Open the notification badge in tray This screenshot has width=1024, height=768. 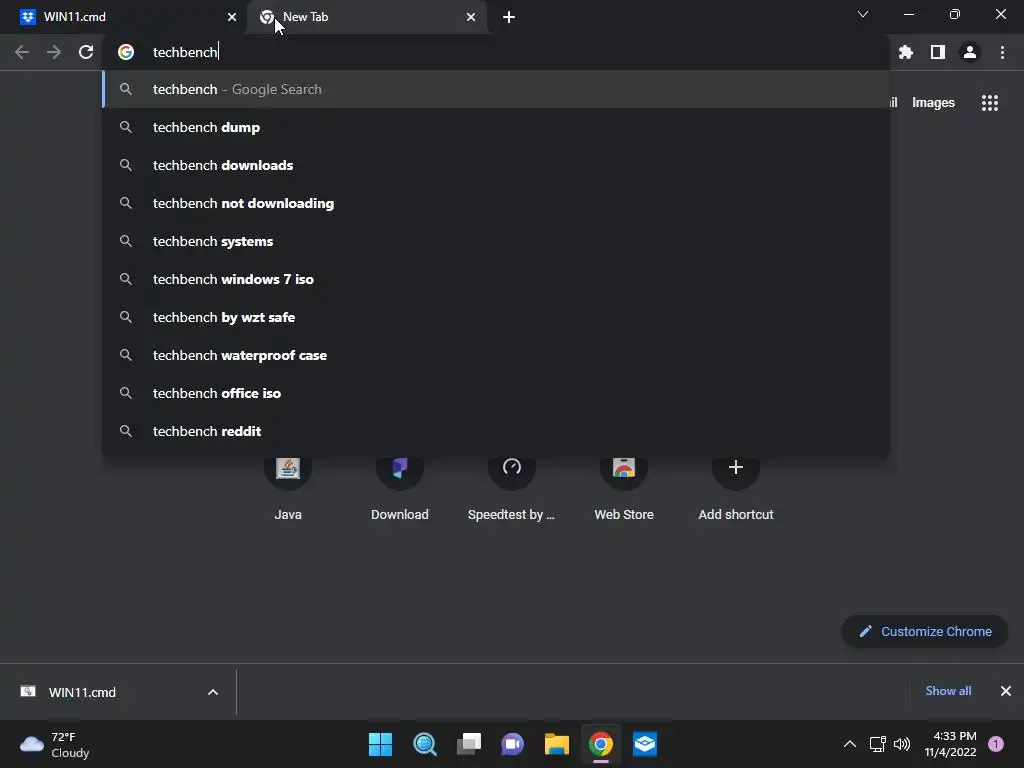tap(996, 744)
